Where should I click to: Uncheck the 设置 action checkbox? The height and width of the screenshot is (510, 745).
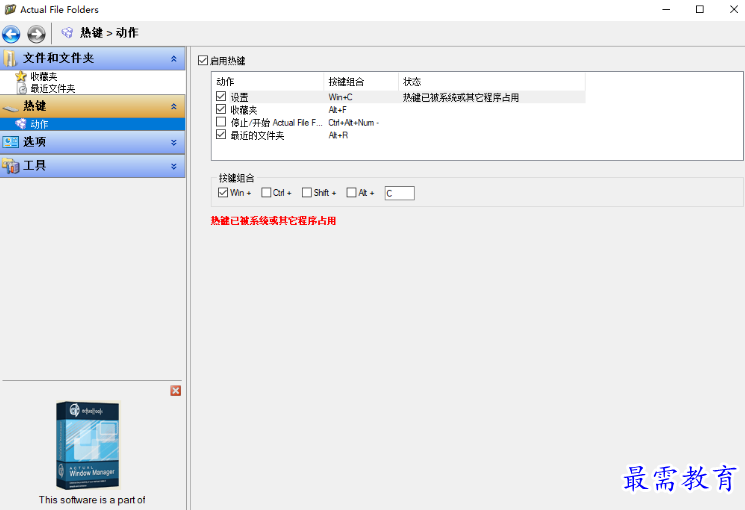point(221,96)
